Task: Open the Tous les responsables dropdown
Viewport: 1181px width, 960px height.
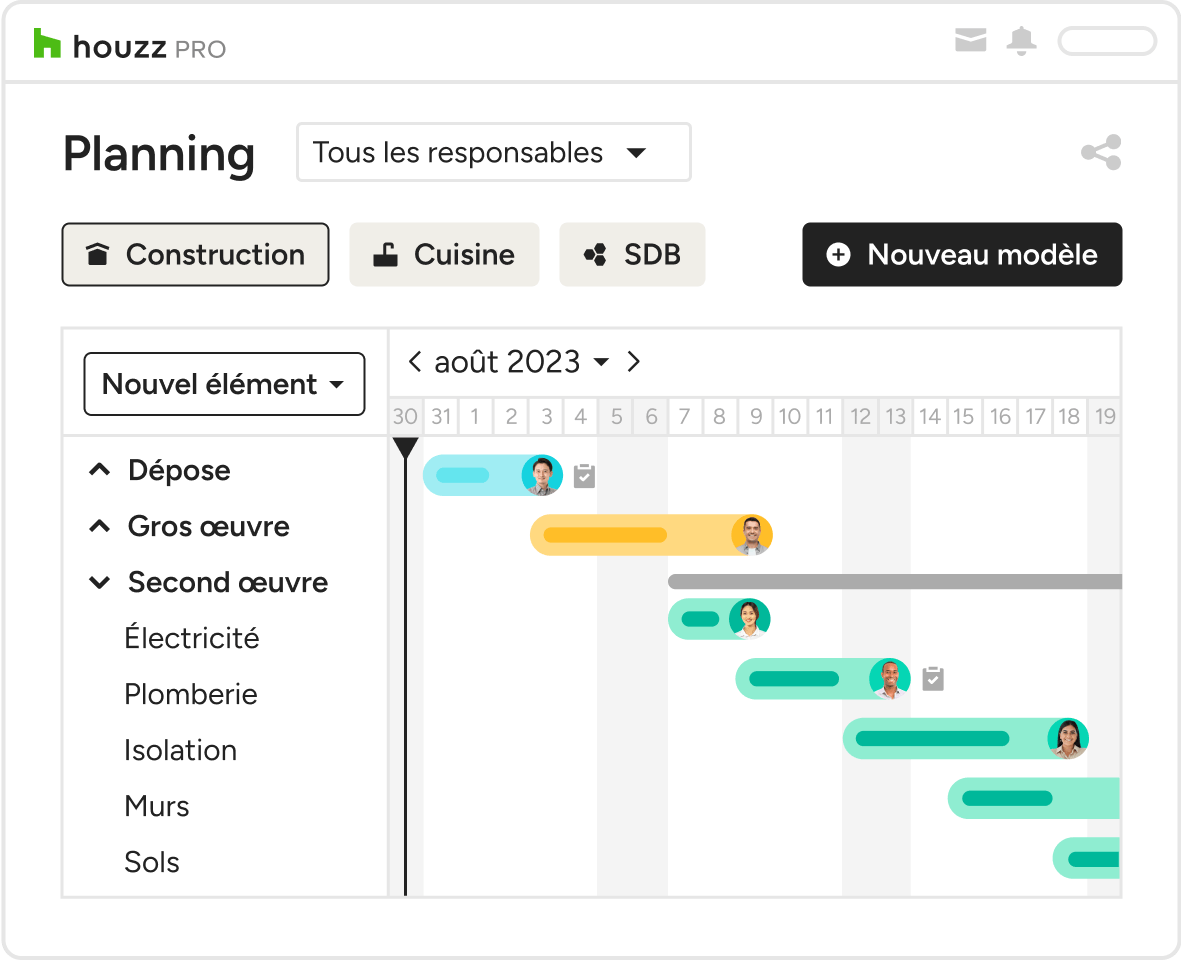Action: tap(493, 153)
